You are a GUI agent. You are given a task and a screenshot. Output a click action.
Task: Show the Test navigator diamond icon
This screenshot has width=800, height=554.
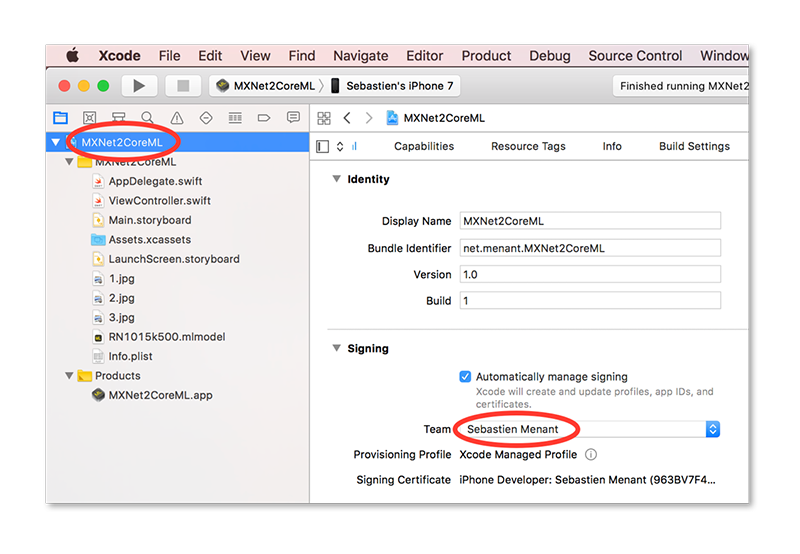coord(206,118)
